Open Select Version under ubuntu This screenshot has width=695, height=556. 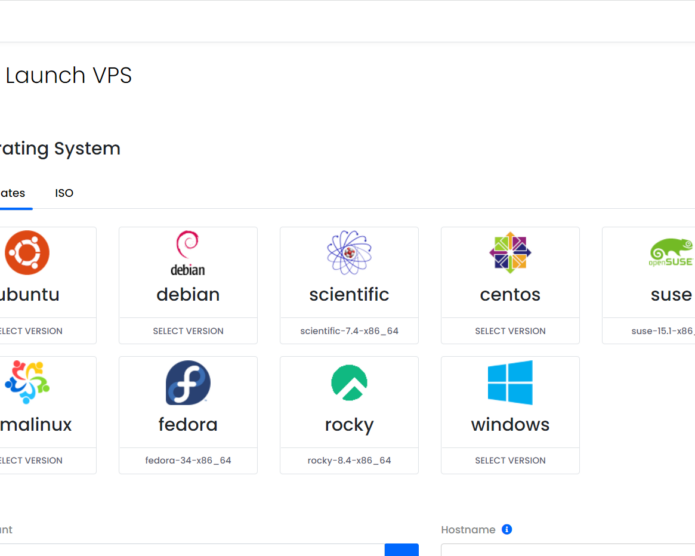(31, 331)
